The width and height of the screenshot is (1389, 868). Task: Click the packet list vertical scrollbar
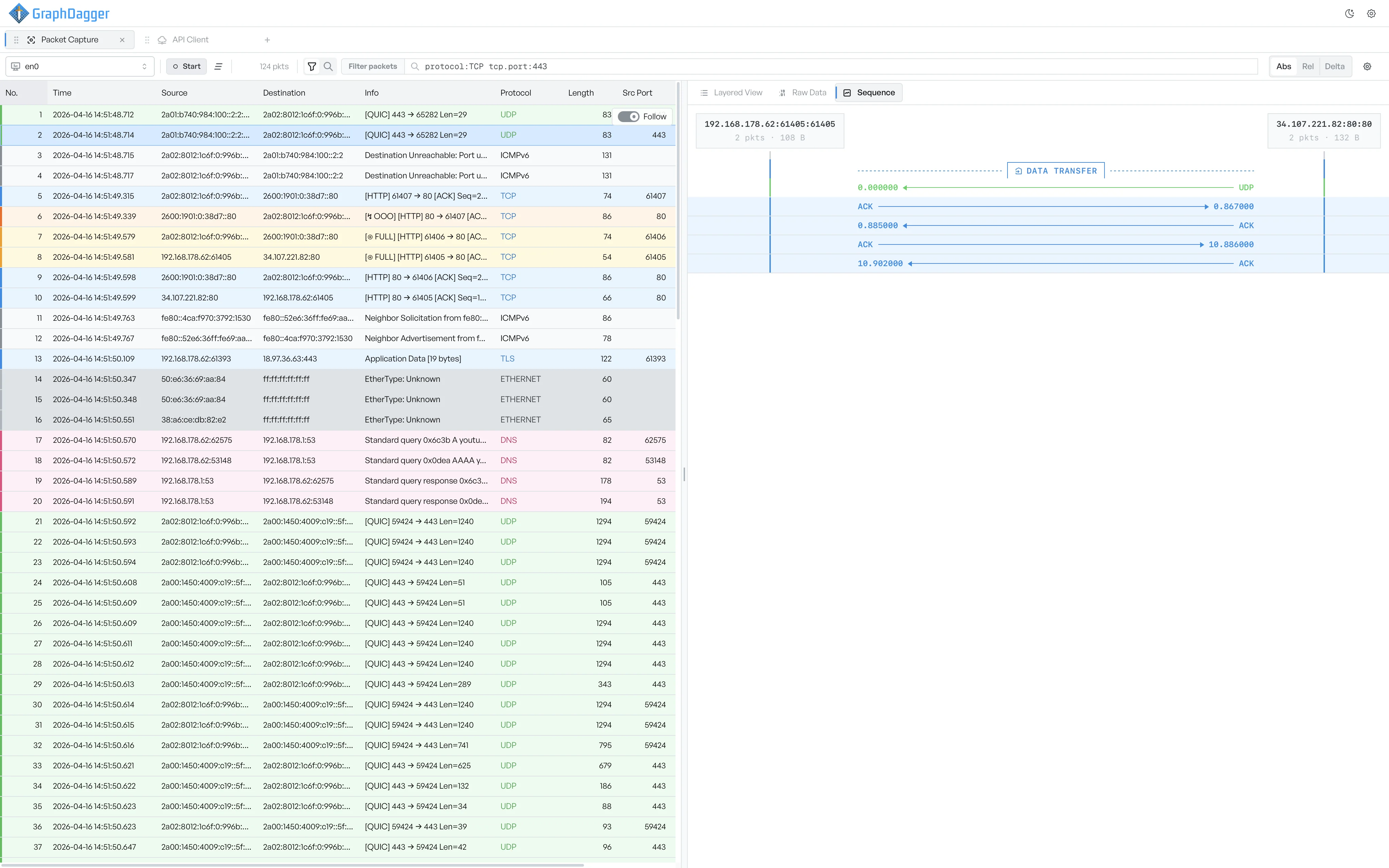coord(679,201)
